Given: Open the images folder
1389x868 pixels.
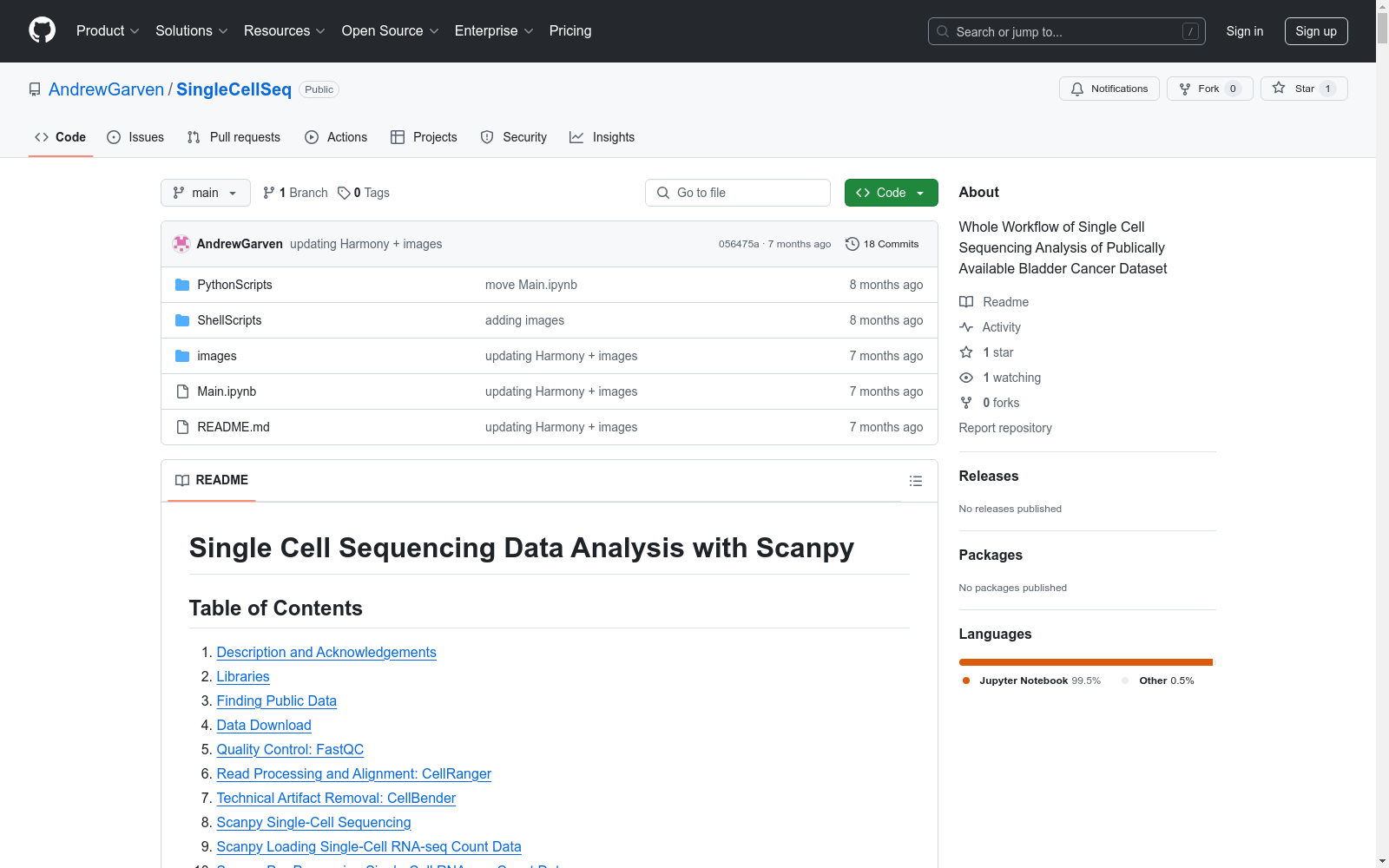Looking at the screenshot, I should coord(217,356).
